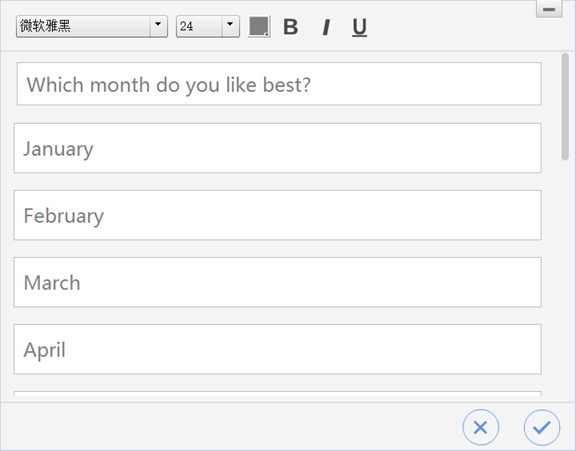
Task: Toggle Bold text formatting
Action: coord(291,27)
